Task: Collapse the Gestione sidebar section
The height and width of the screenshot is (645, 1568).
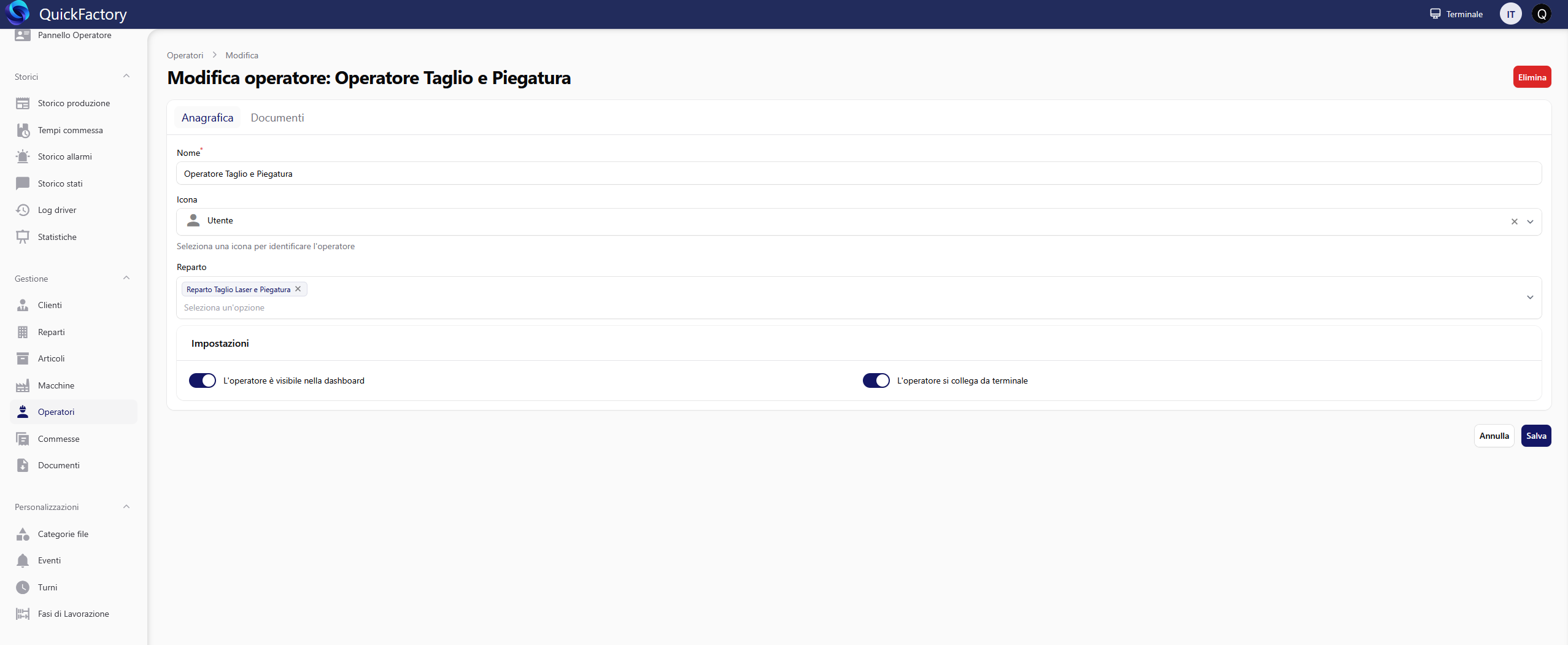Action: pos(126,279)
